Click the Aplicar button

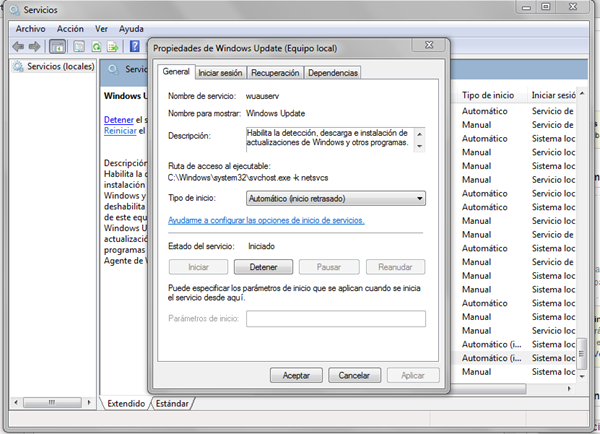click(413, 375)
